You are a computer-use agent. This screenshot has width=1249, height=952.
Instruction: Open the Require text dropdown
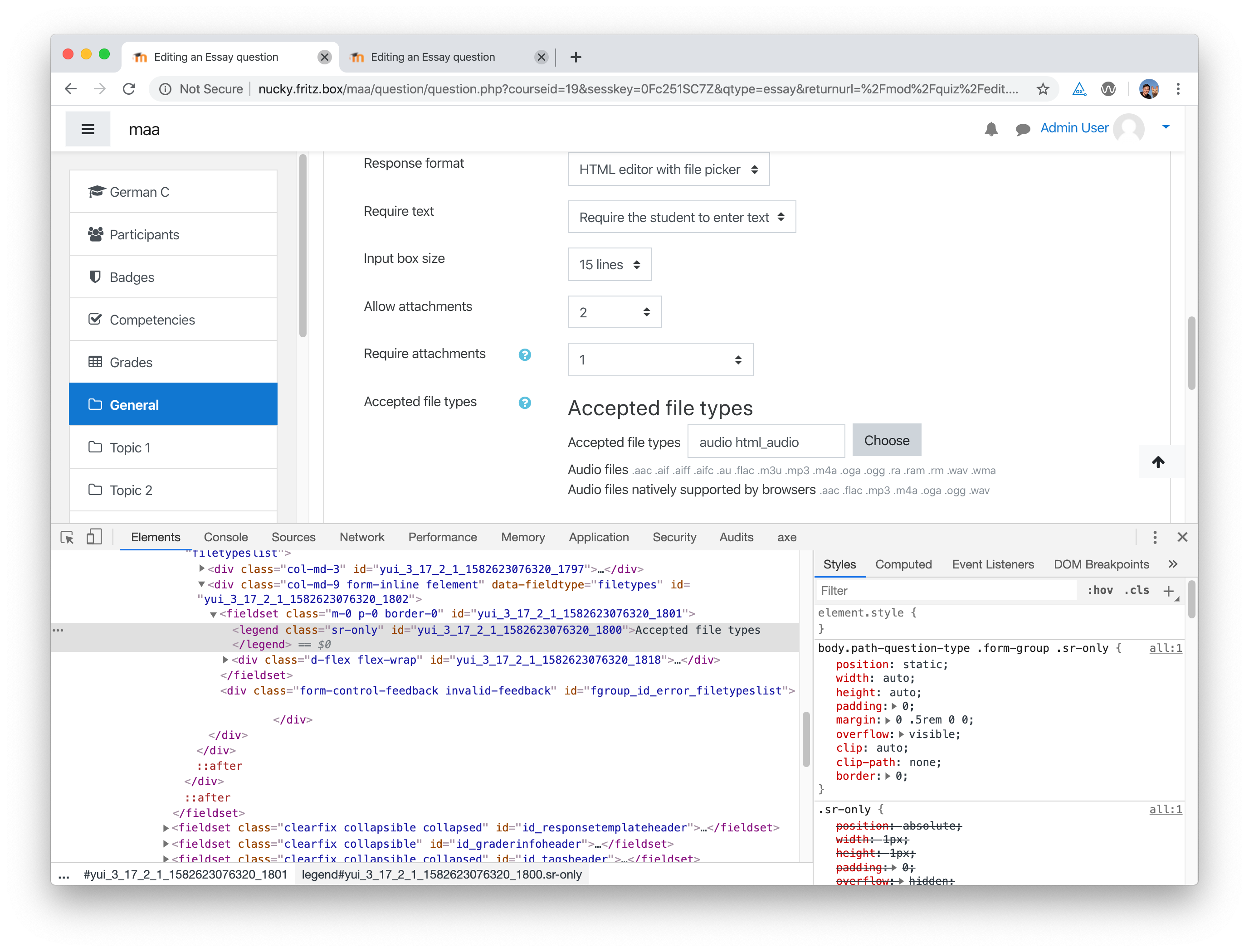pyautogui.click(x=682, y=217)
